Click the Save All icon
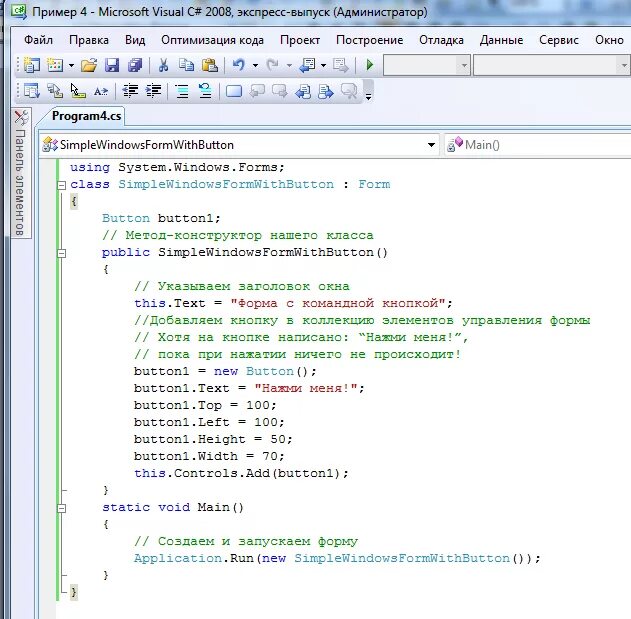The width and height of the screenshot is (631, 619). tap(135, 65)
